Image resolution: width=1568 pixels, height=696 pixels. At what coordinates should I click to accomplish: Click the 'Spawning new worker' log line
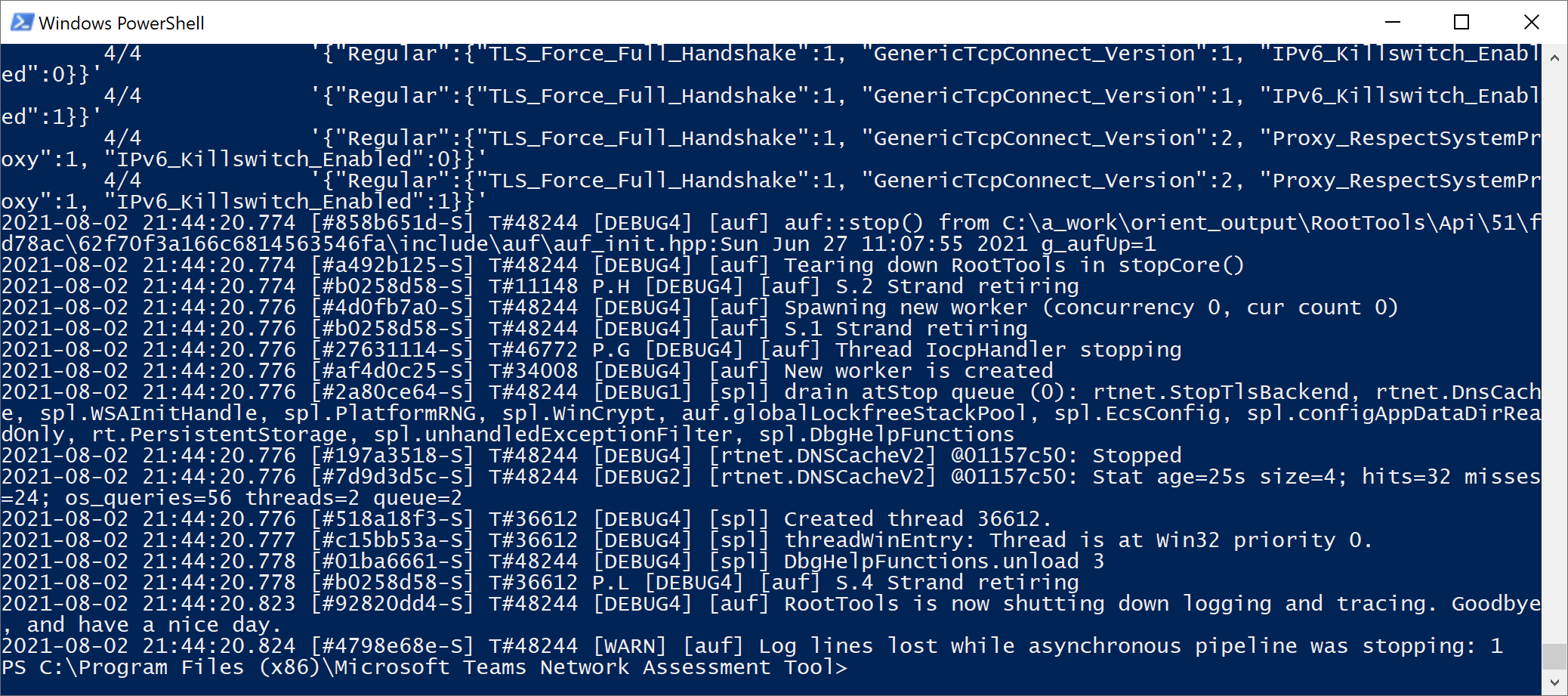tap(699, 308)
